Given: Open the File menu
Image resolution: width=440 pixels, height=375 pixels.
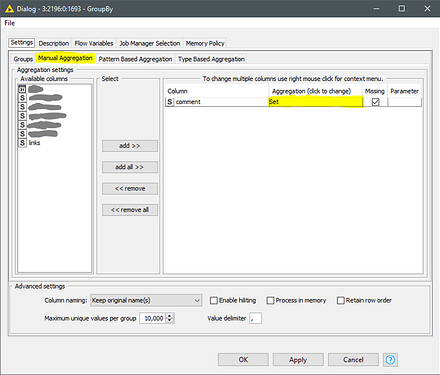Looking at the screenshot, I should 10,23.
